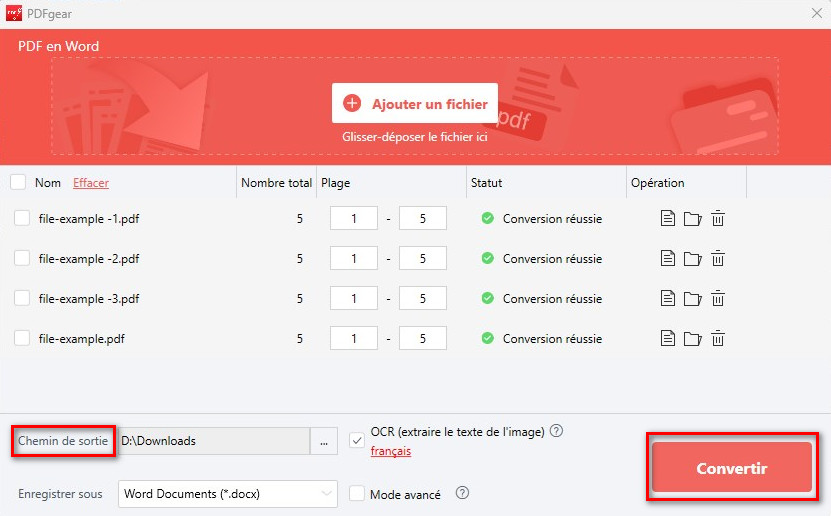
Task: Edit start page for file-example.pdf
Action: (x=353, y=339)
